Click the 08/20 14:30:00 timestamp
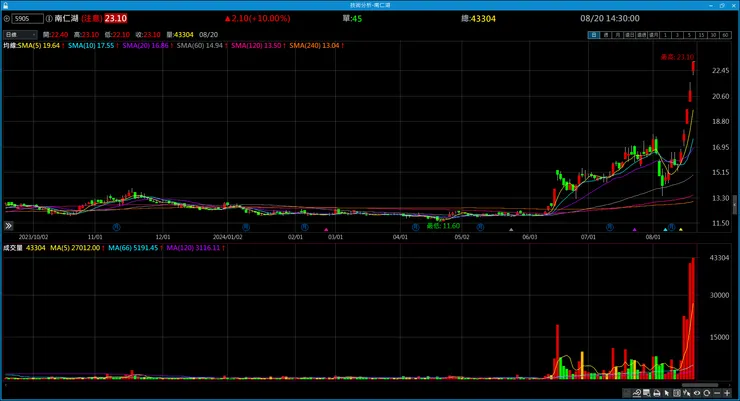 610,18
